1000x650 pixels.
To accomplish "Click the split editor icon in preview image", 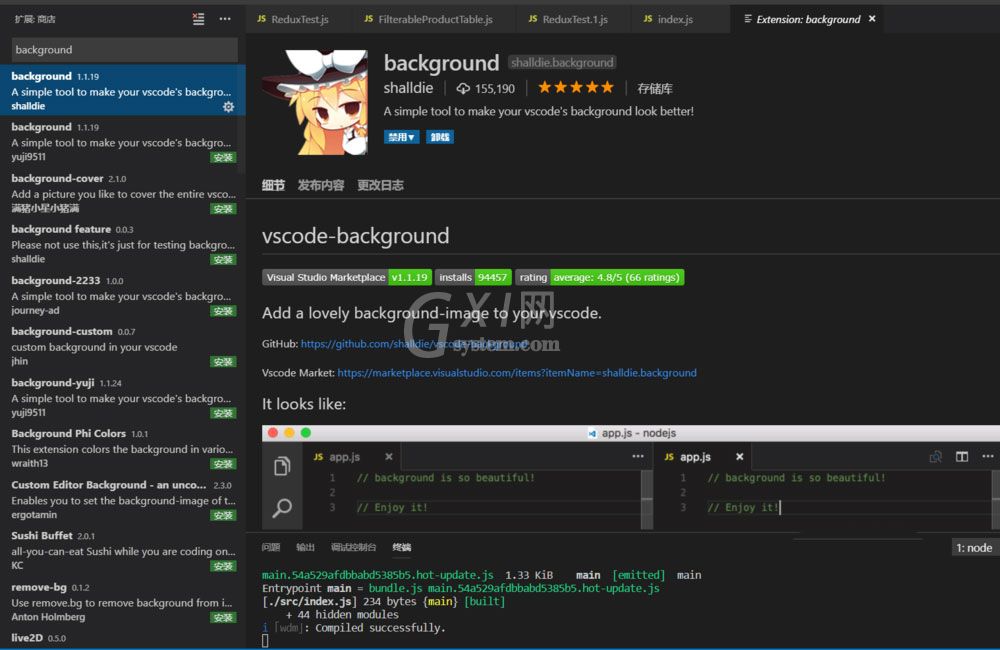I will click(x=962, y=457).
